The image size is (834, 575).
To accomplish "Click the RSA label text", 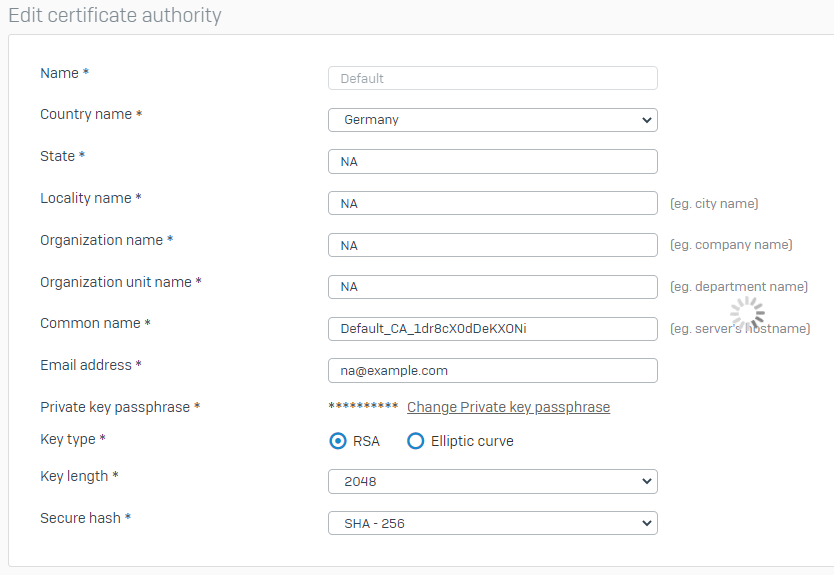I will pyautogui.click(x=366, y=441).
